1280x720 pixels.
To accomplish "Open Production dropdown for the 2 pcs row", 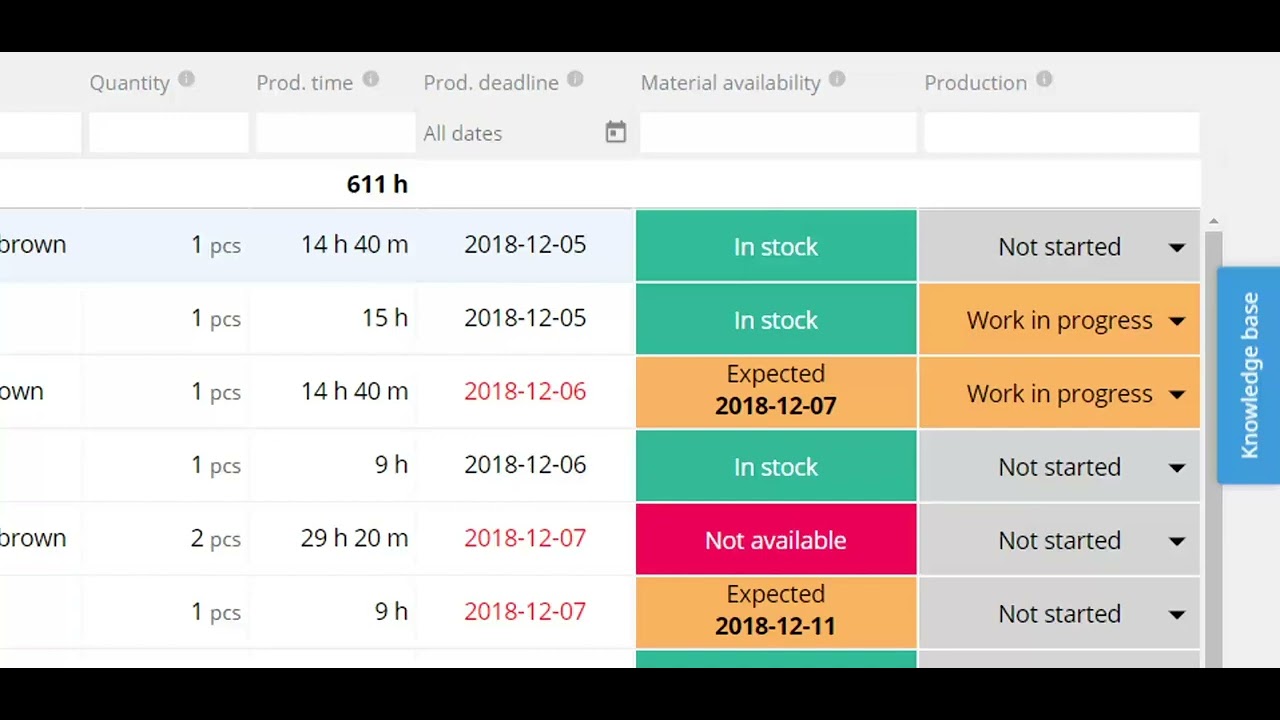I will (x=1176, y=541).
